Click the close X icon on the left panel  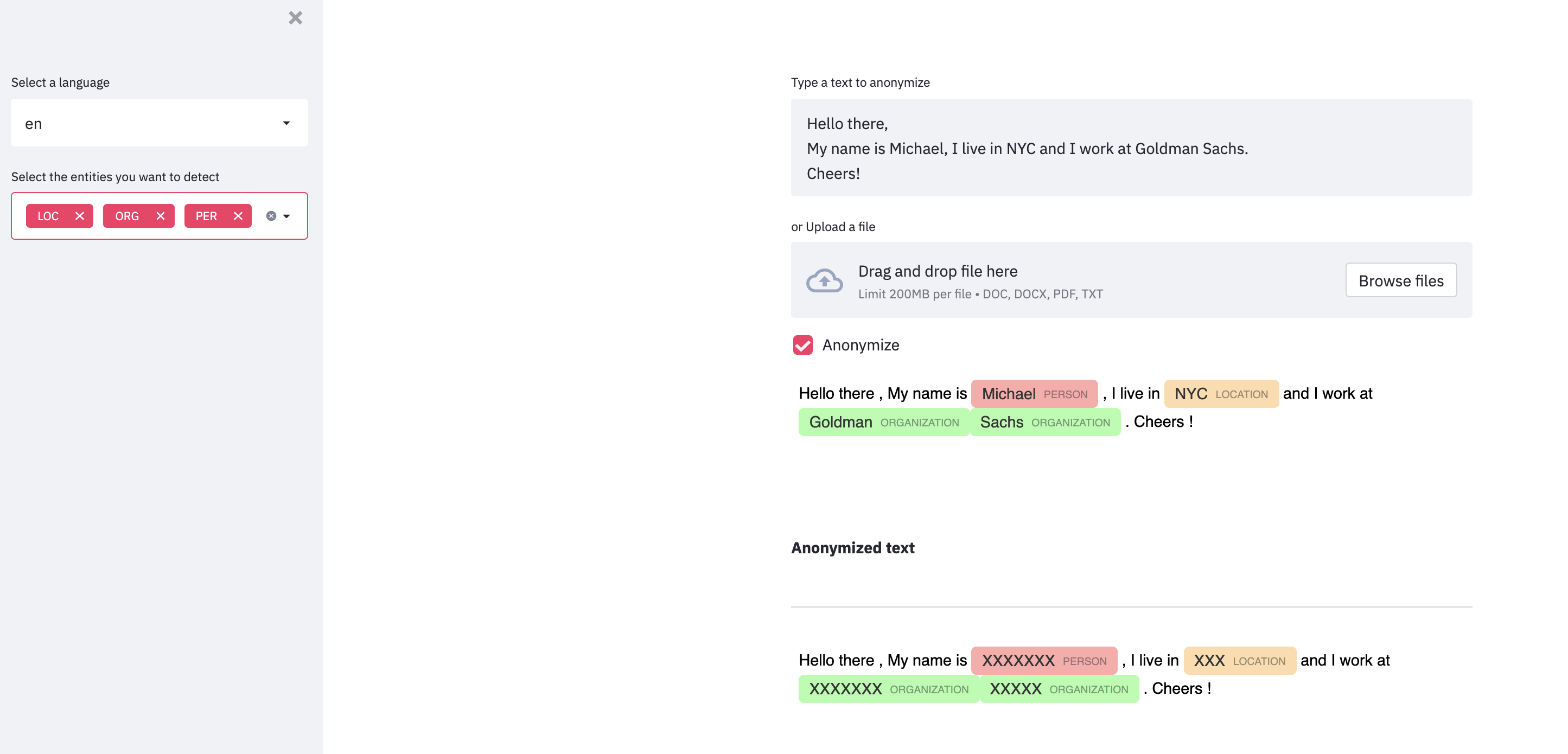(296, 18)
